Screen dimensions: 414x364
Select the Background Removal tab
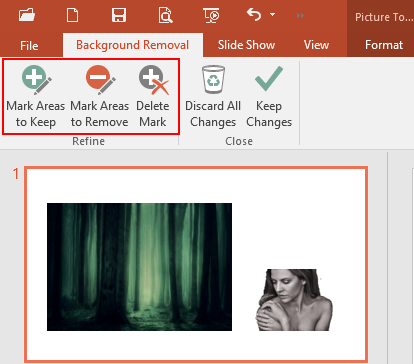click(x=133, y=45)
